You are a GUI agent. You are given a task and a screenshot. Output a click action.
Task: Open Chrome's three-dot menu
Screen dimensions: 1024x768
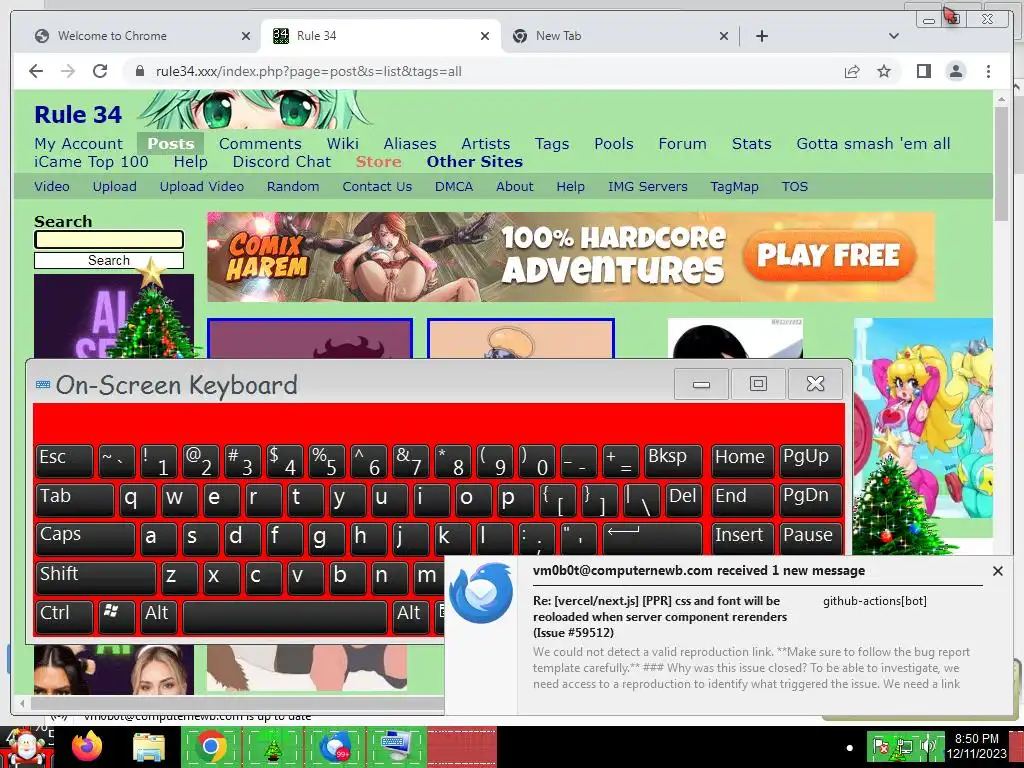click(x=988, y=71)
